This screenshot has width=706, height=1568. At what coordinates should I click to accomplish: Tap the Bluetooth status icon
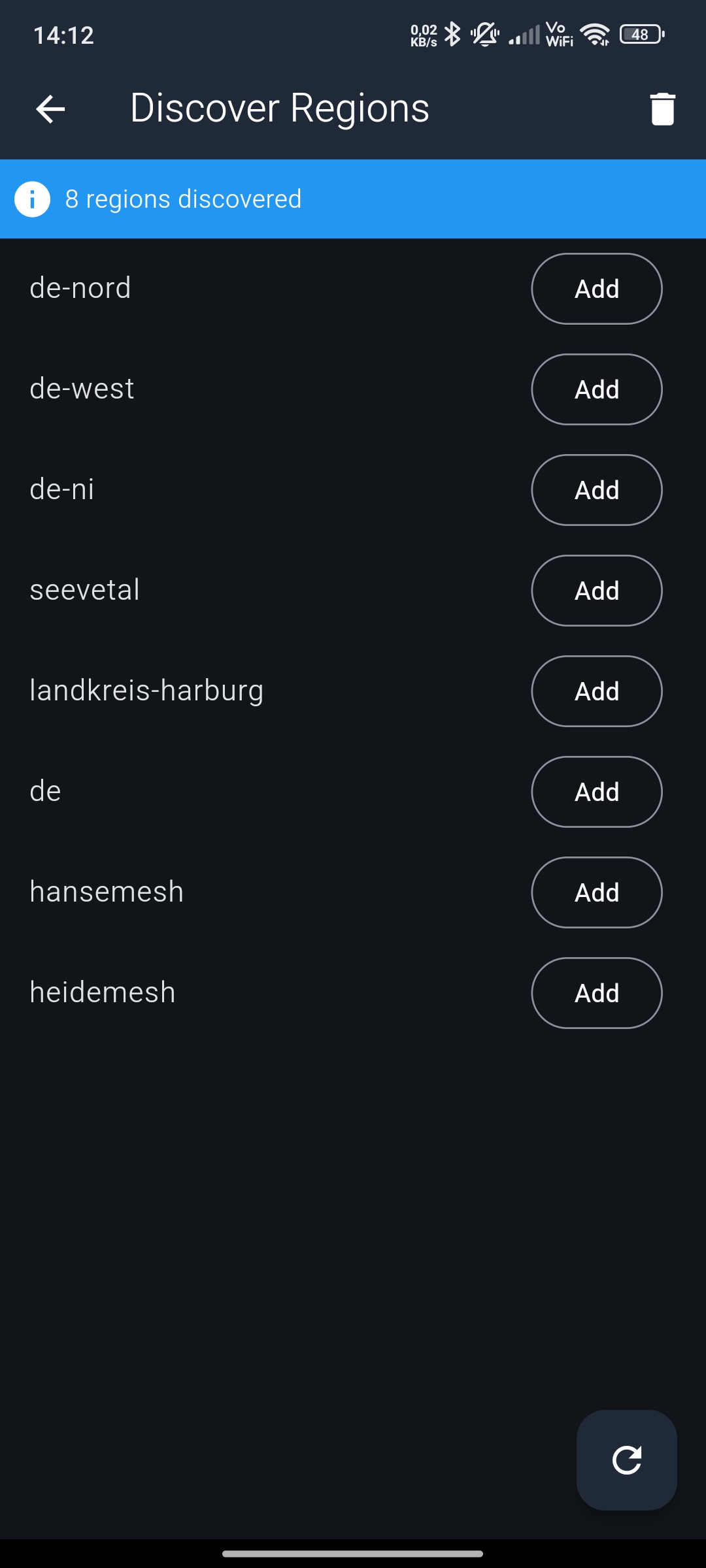452,34
